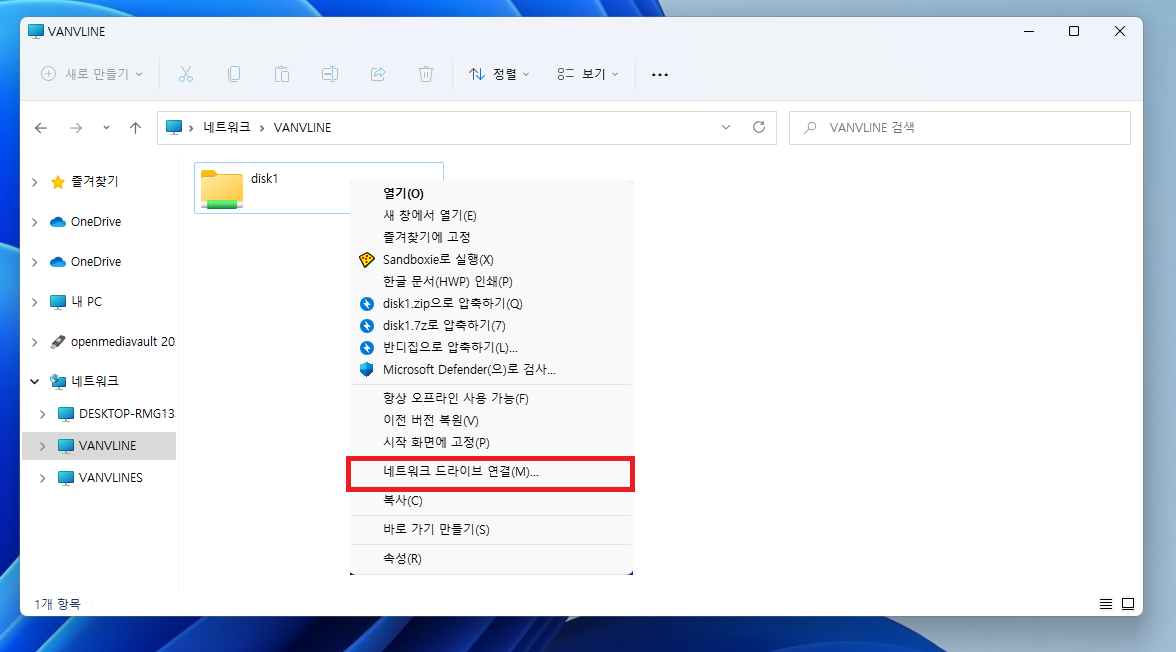The height and width of the screenshot is (652, 1176).
Task: Choose 이전 버전 복원(V)
Action: coord(491,421)
